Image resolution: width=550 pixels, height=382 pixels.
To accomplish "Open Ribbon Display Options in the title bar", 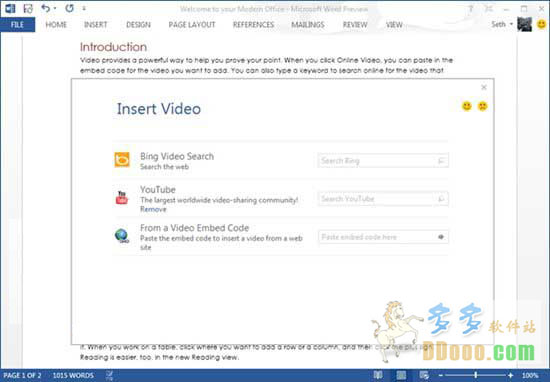I will pyautogui.click(x=489, y=9).
